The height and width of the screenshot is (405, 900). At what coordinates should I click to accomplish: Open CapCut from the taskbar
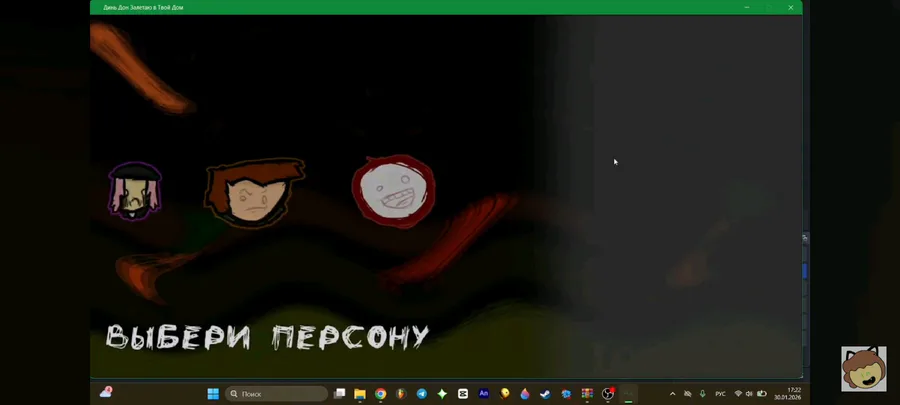pos(463,394)
